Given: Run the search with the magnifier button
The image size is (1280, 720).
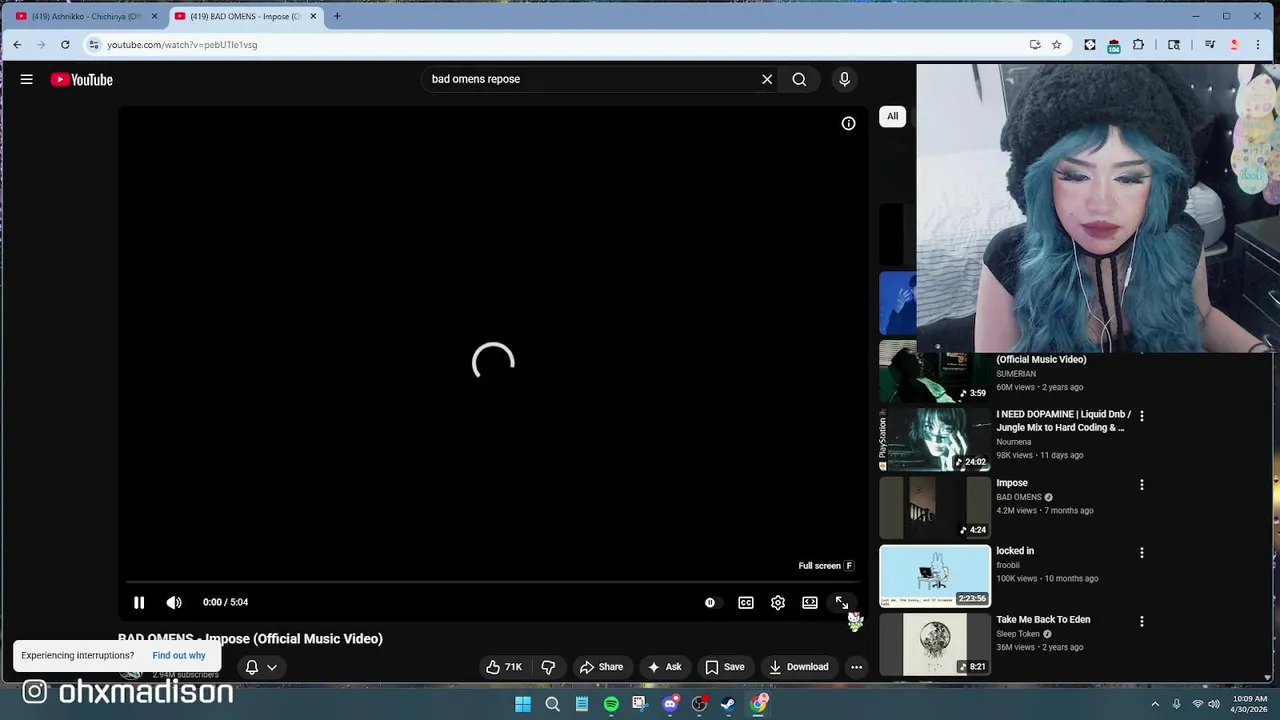Looking at the screenshot, I should pyautogui.click(x=799, y=79).
